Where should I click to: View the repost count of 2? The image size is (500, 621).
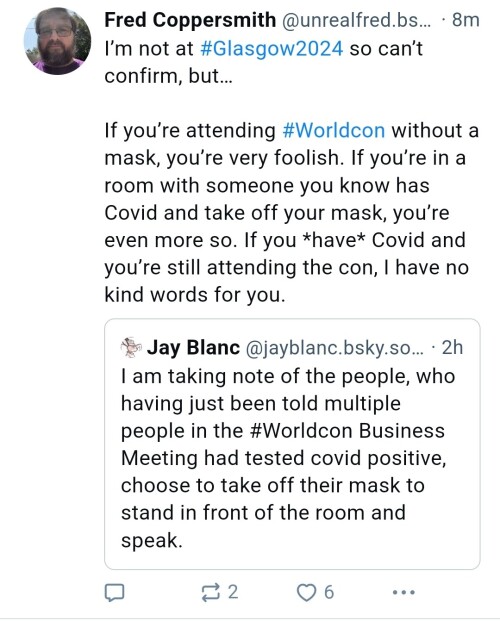tap(233, 592)
